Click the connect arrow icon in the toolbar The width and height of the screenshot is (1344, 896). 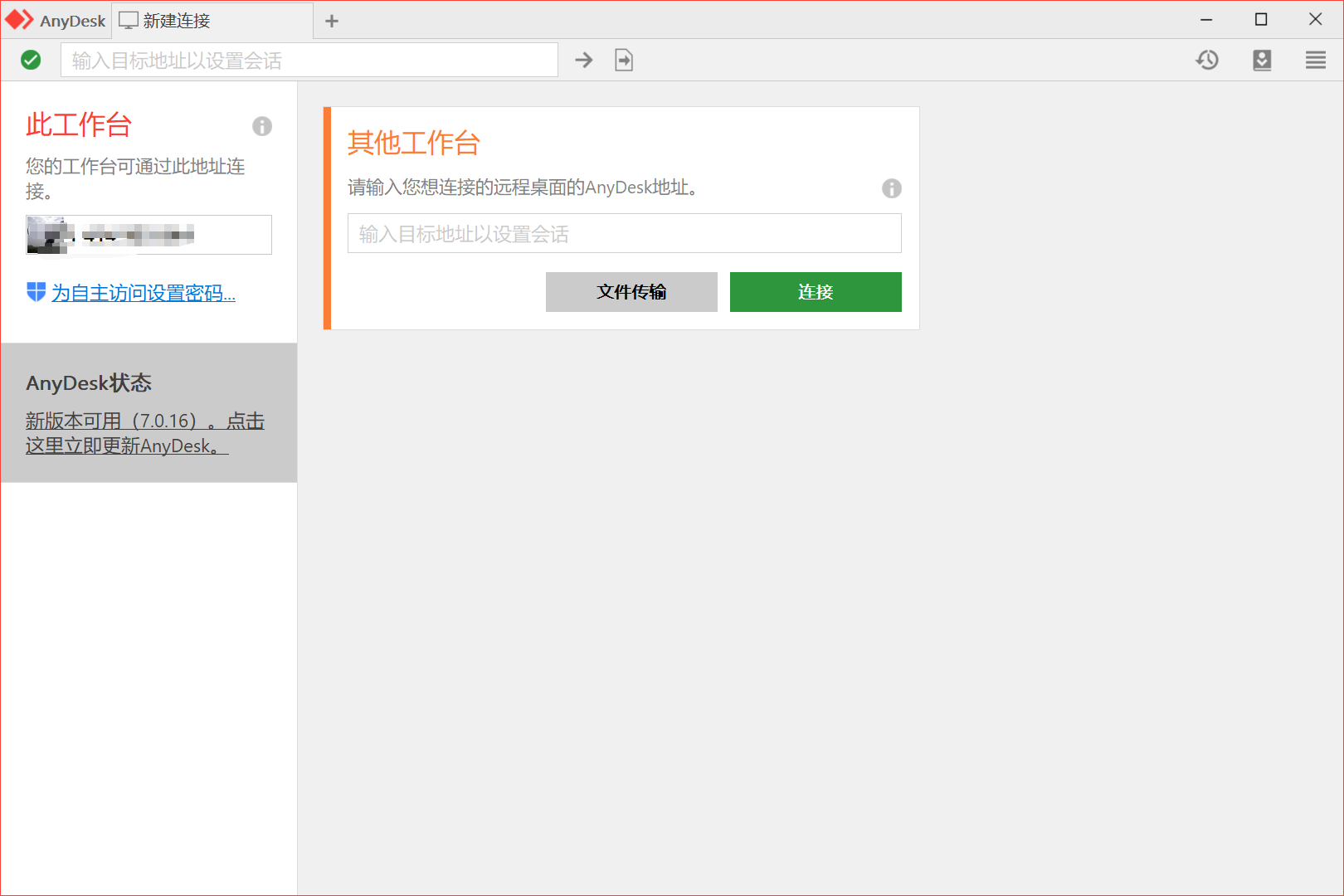(584, 60)
